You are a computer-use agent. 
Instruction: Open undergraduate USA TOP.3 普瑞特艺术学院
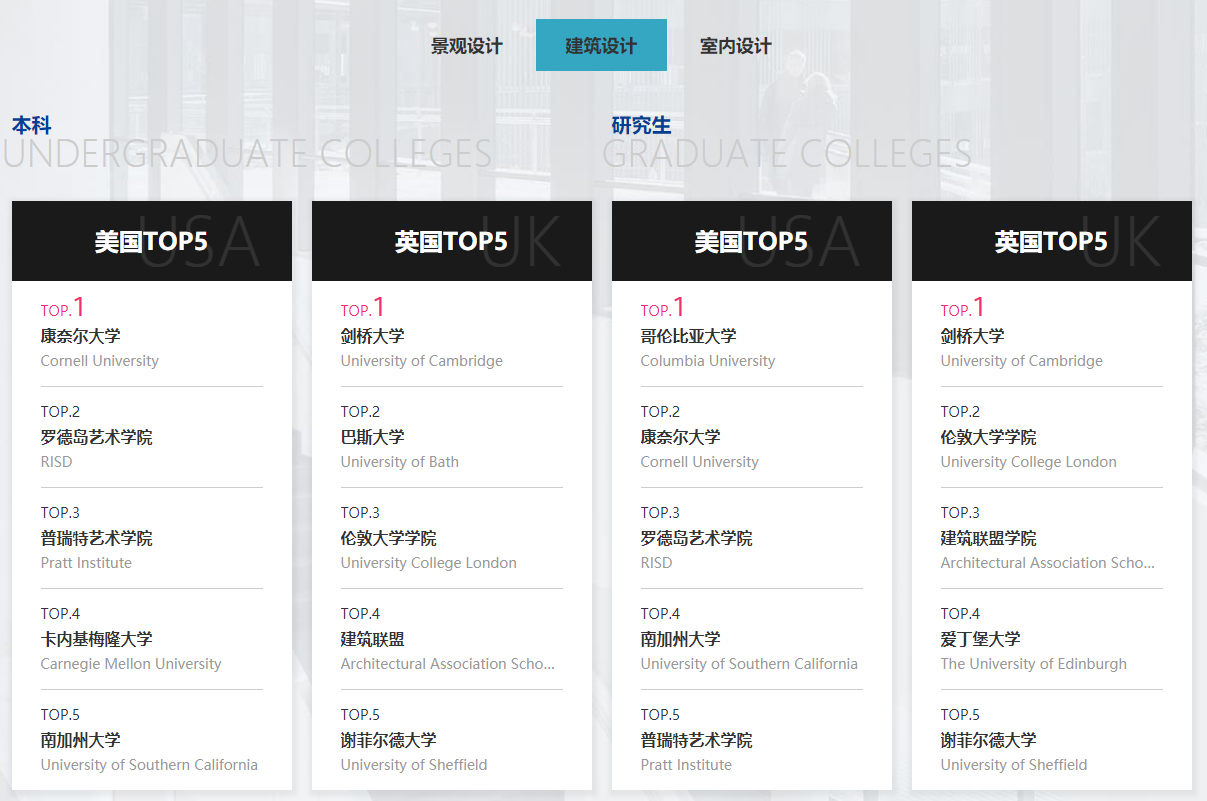point(96,538)
